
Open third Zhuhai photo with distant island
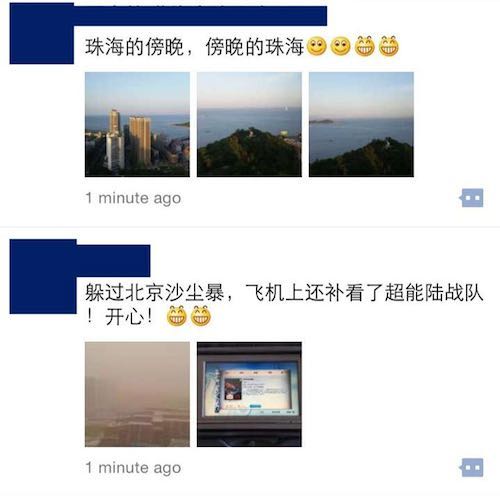click(361, 124)
